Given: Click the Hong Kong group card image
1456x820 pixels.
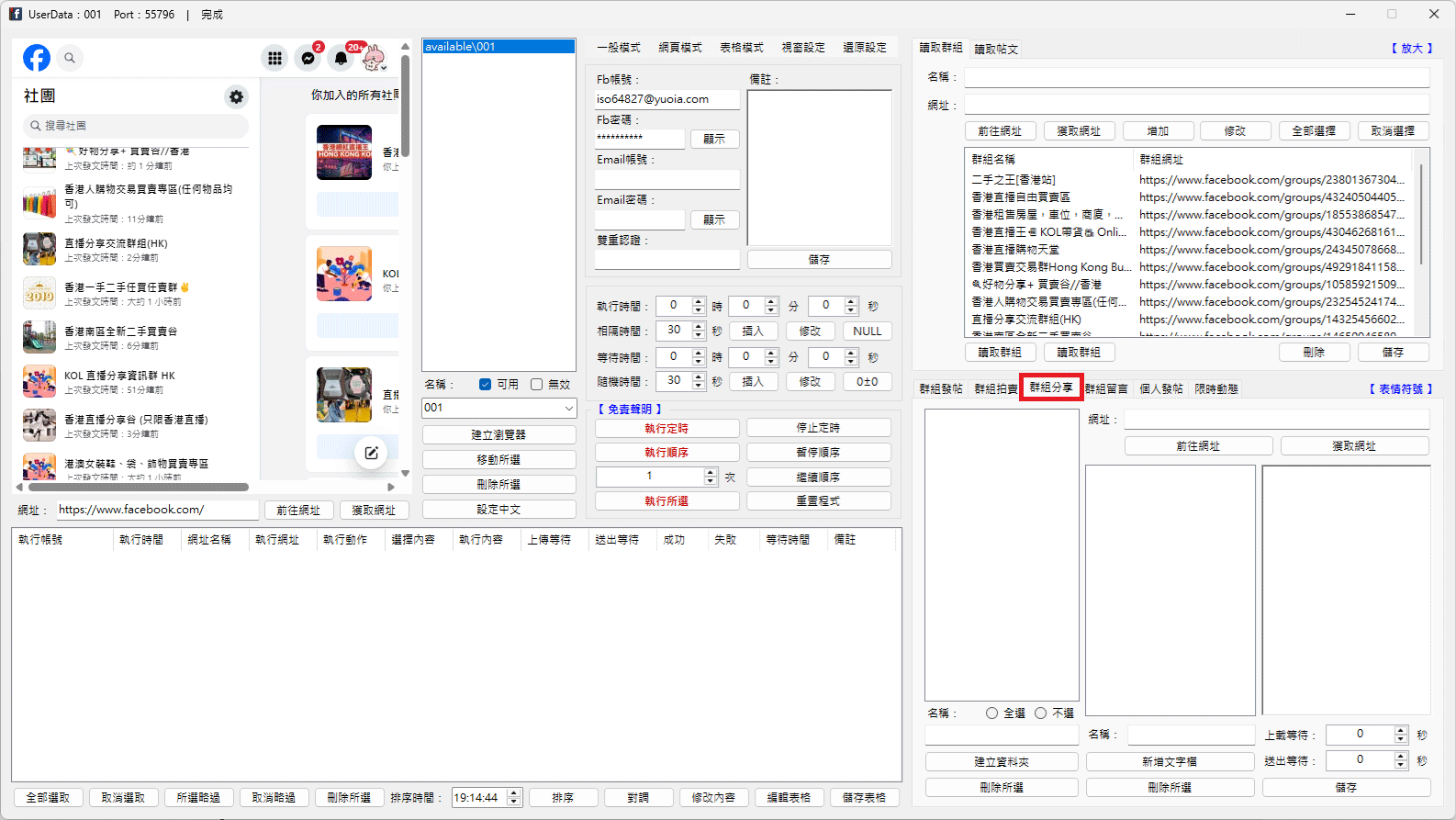Looking at the screenshot, I should [x=344, y=152].
